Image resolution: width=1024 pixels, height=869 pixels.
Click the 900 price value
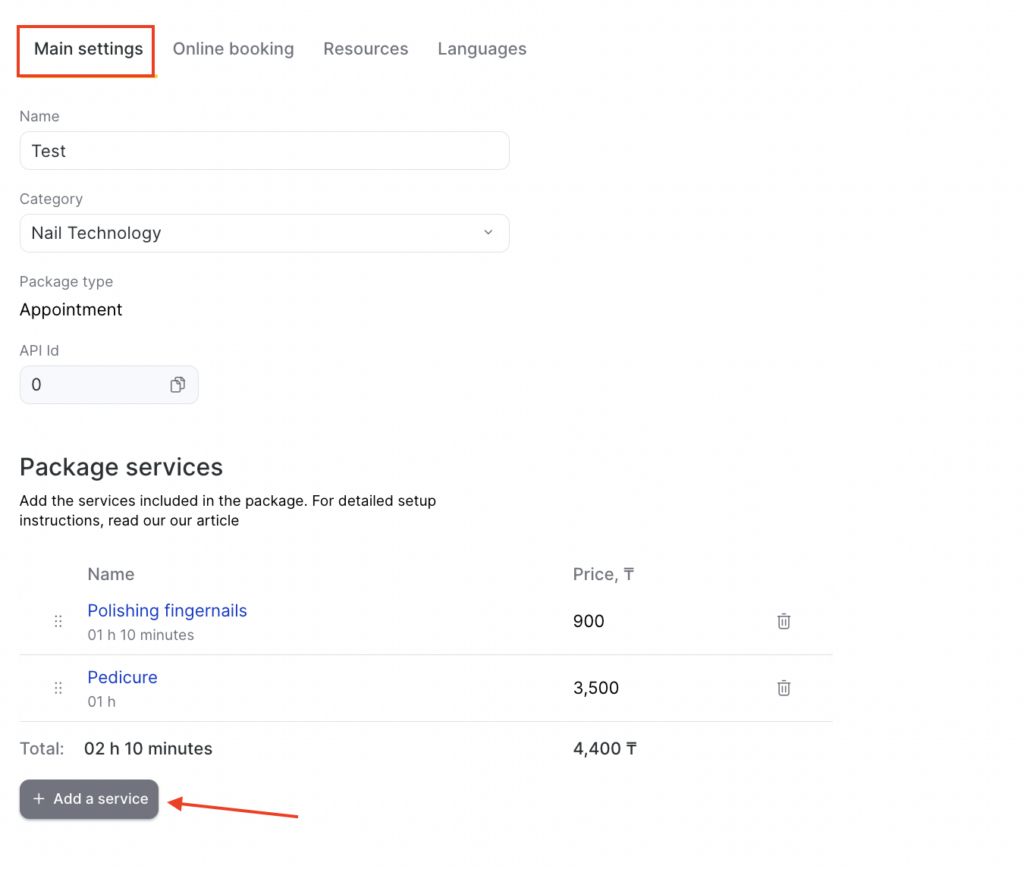(x=589, y=621)
